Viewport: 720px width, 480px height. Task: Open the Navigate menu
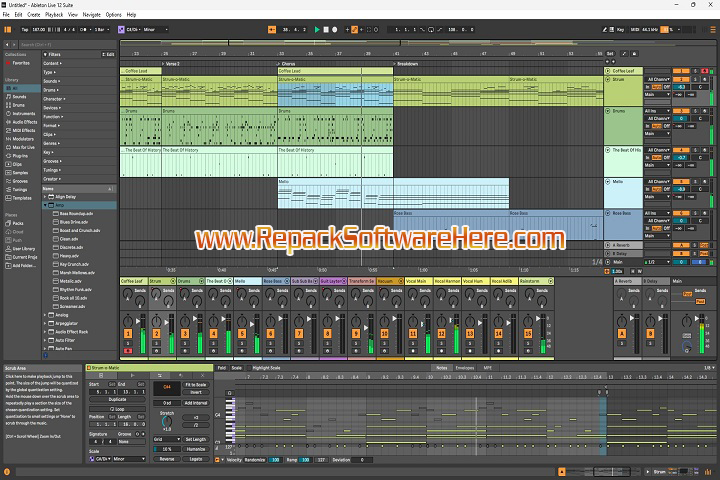tap(91, 15)
